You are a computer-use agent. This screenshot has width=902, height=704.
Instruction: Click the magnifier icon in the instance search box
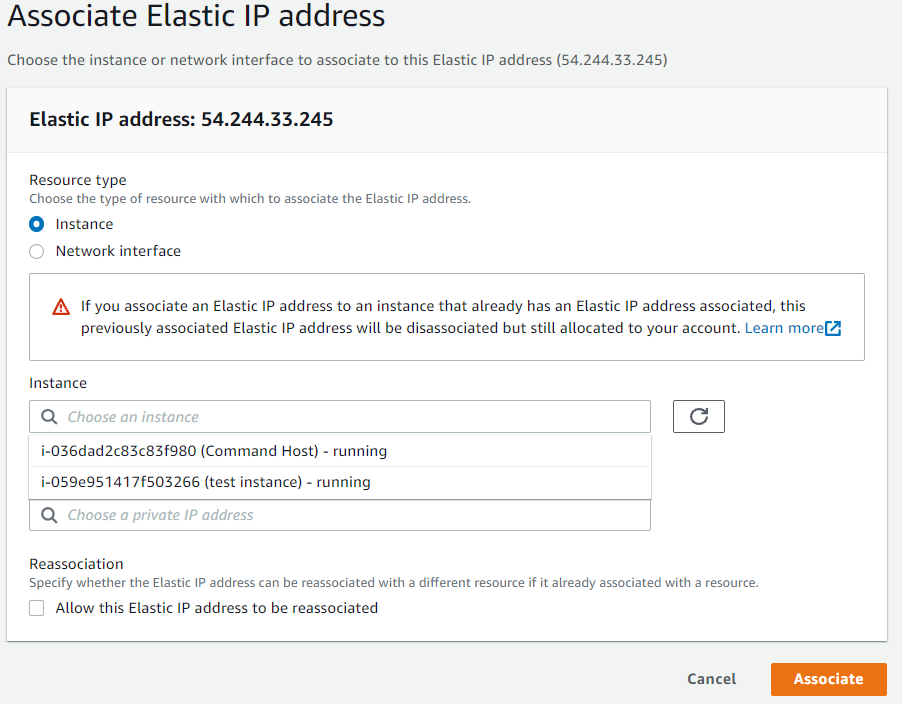click(49, 416)
